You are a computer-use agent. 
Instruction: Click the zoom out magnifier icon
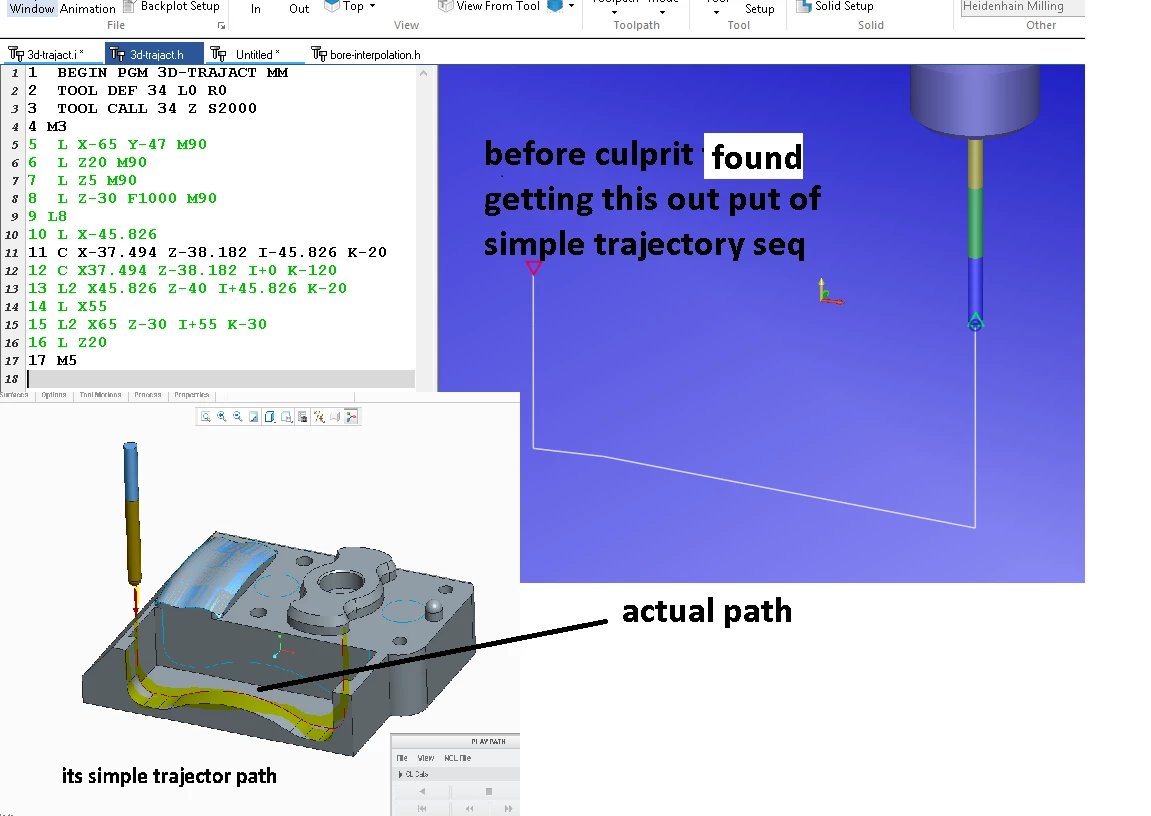pyautogui.click(x=238, y=417)
